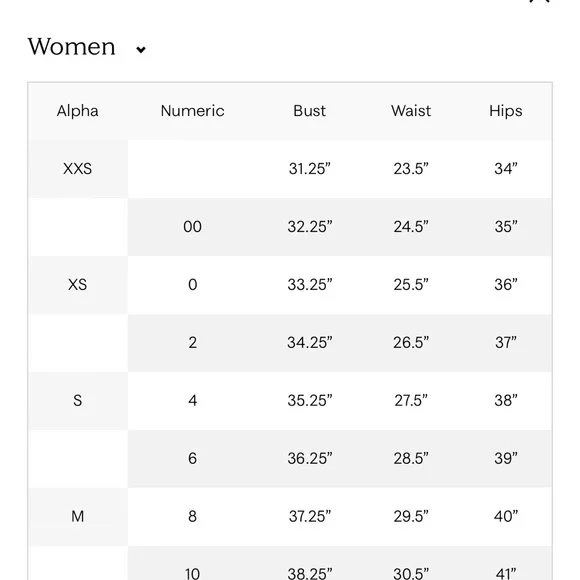Click the 36.25" bust value
The image size is (580, 580).
[310, 459]
